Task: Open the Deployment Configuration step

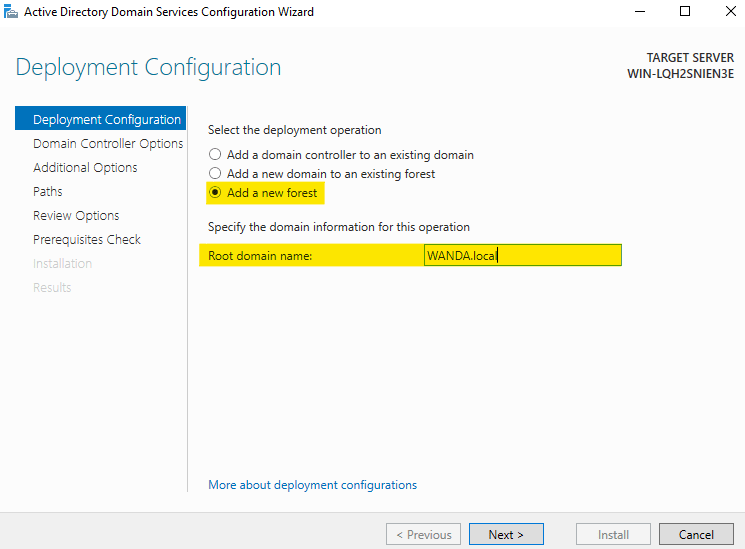Action: [100, 118]
